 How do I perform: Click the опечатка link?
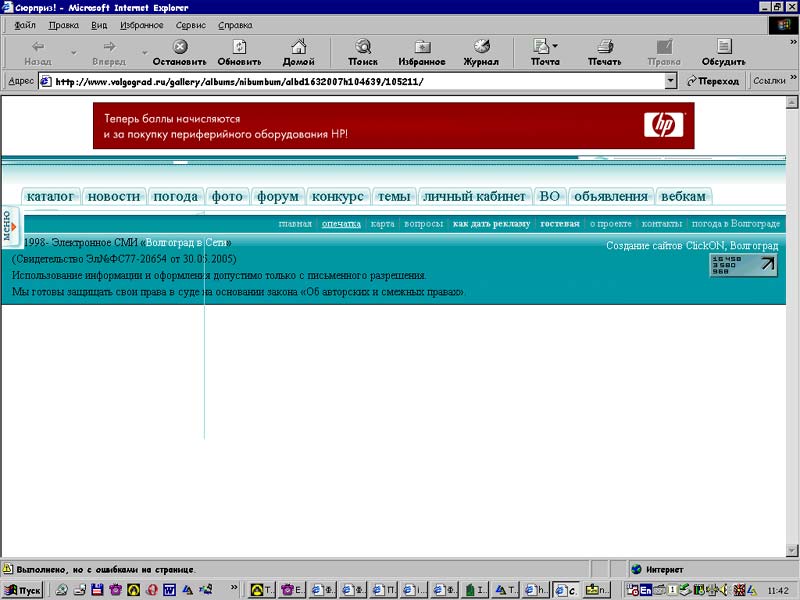pos(341,224)
